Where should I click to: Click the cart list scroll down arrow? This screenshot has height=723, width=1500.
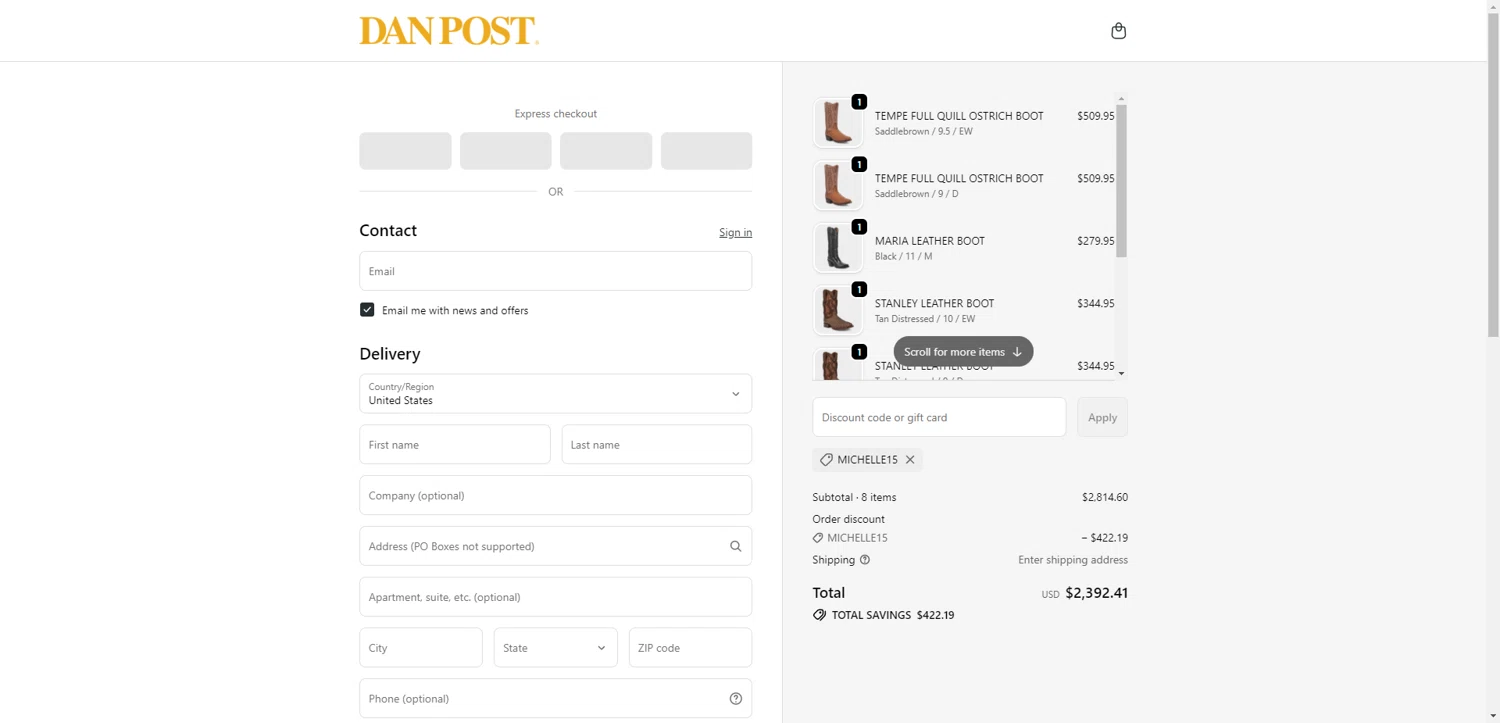click(x=1121, y=373)
